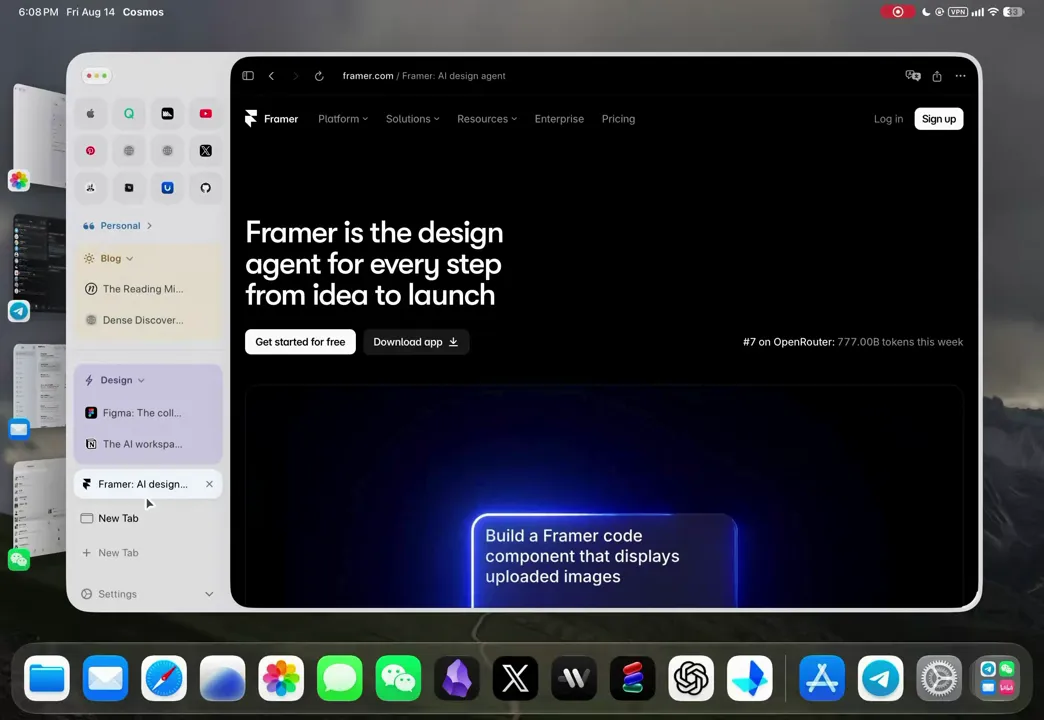The image size is (1044, 720).
Task: Click the Download app button
Action: click(x=416, y=342)
